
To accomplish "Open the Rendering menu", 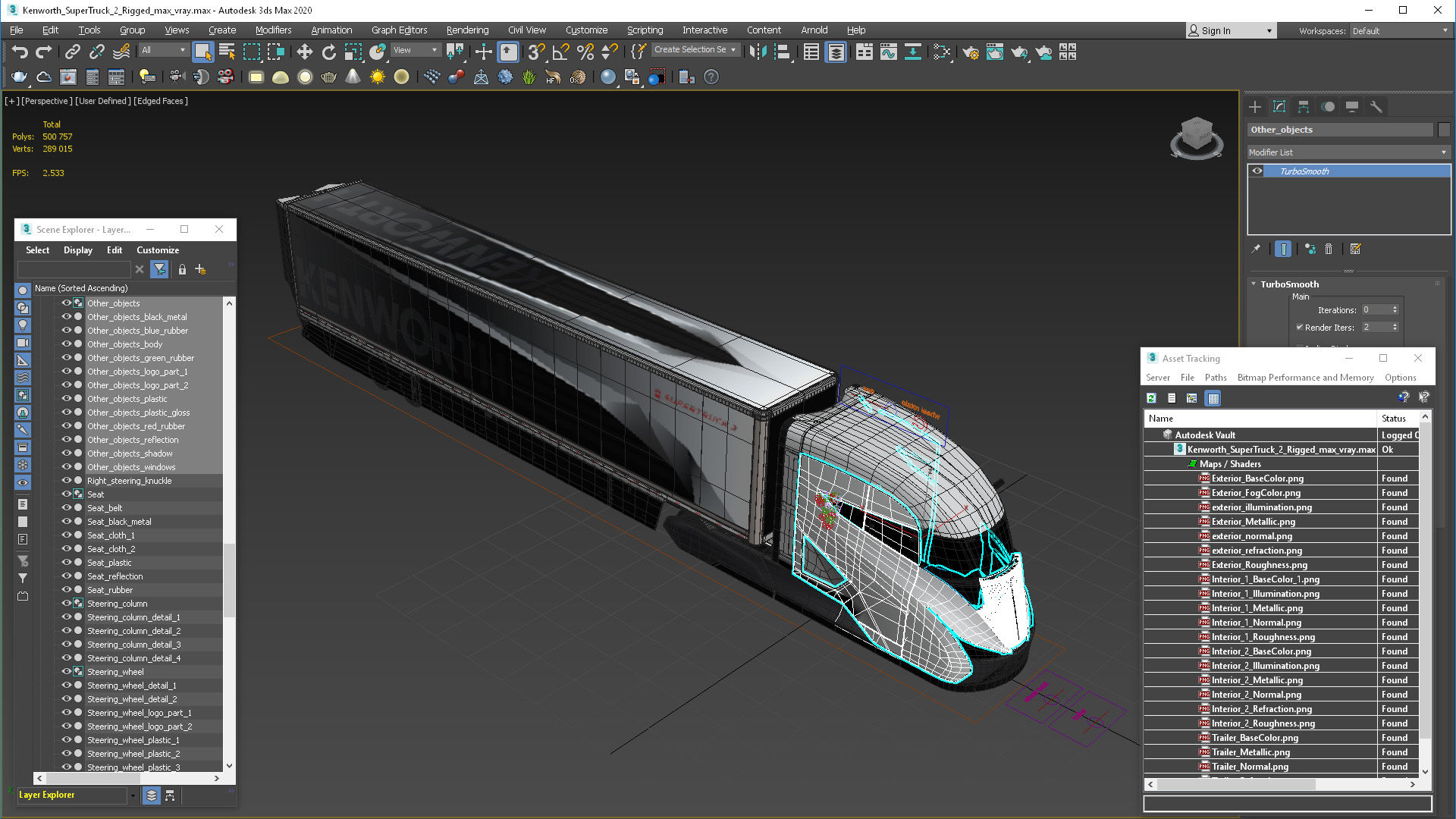I will point(467,30).
